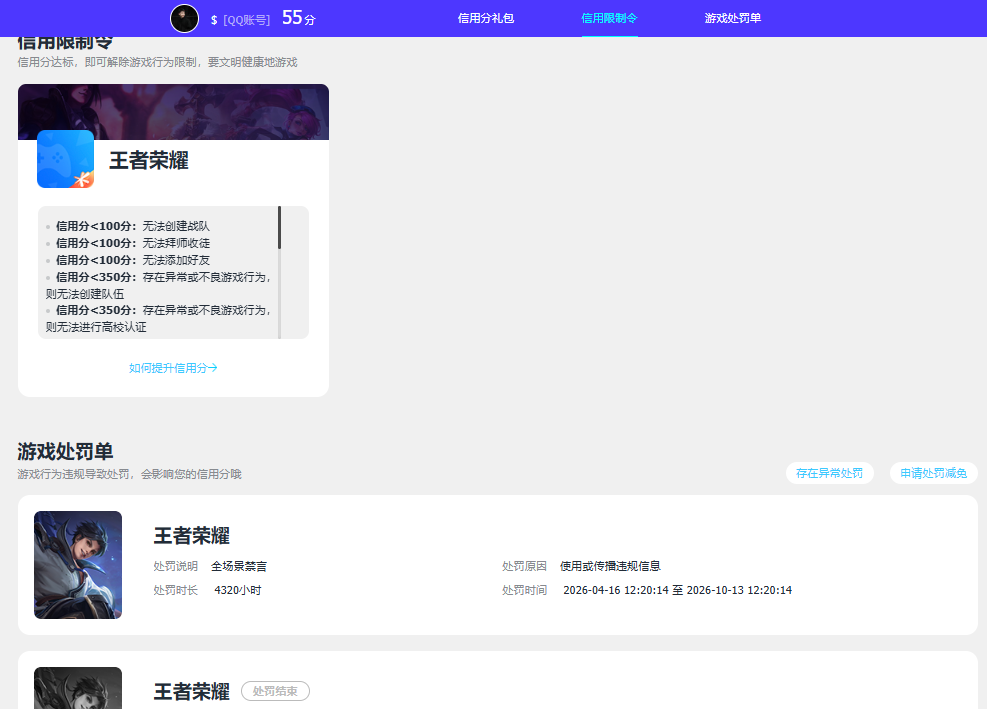Click the 55分 credit score

[x=298, y=18]
